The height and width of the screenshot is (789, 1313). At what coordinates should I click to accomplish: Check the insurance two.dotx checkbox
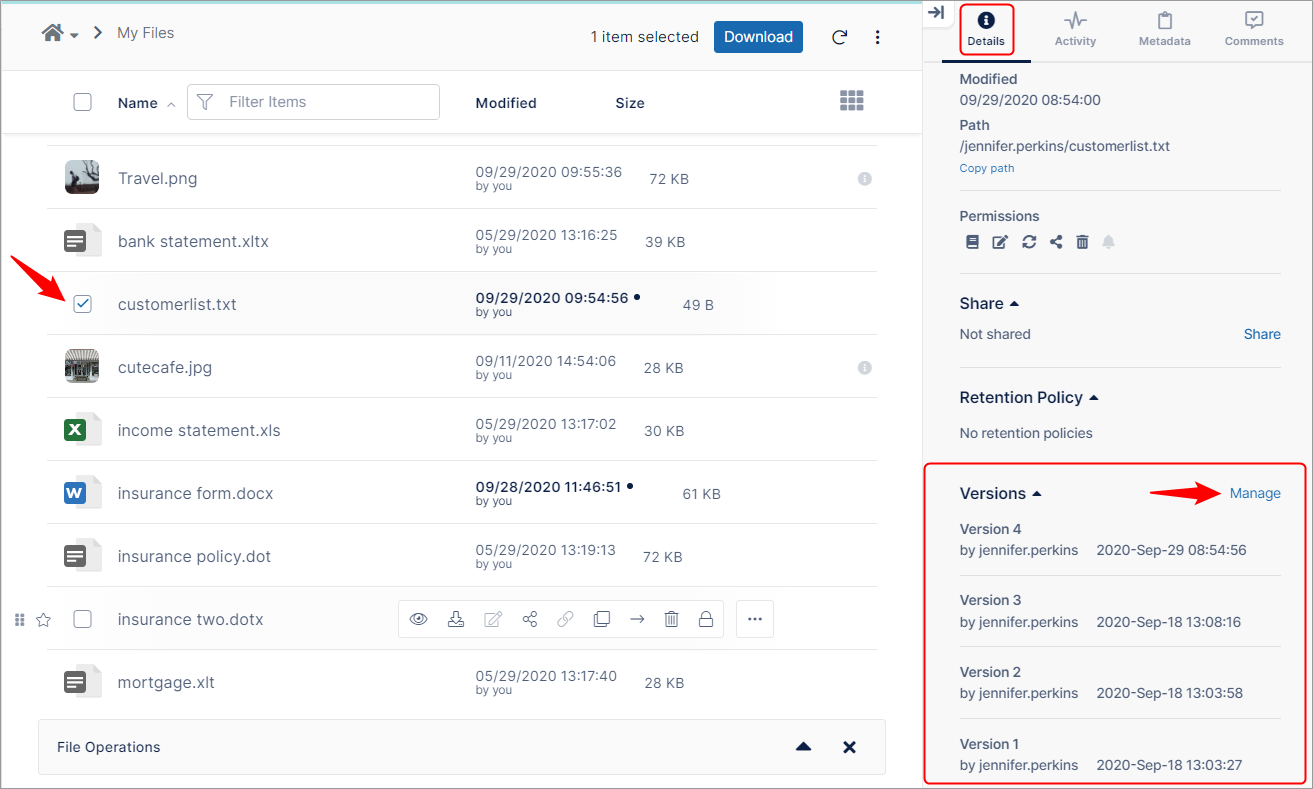tap(83, 620)
